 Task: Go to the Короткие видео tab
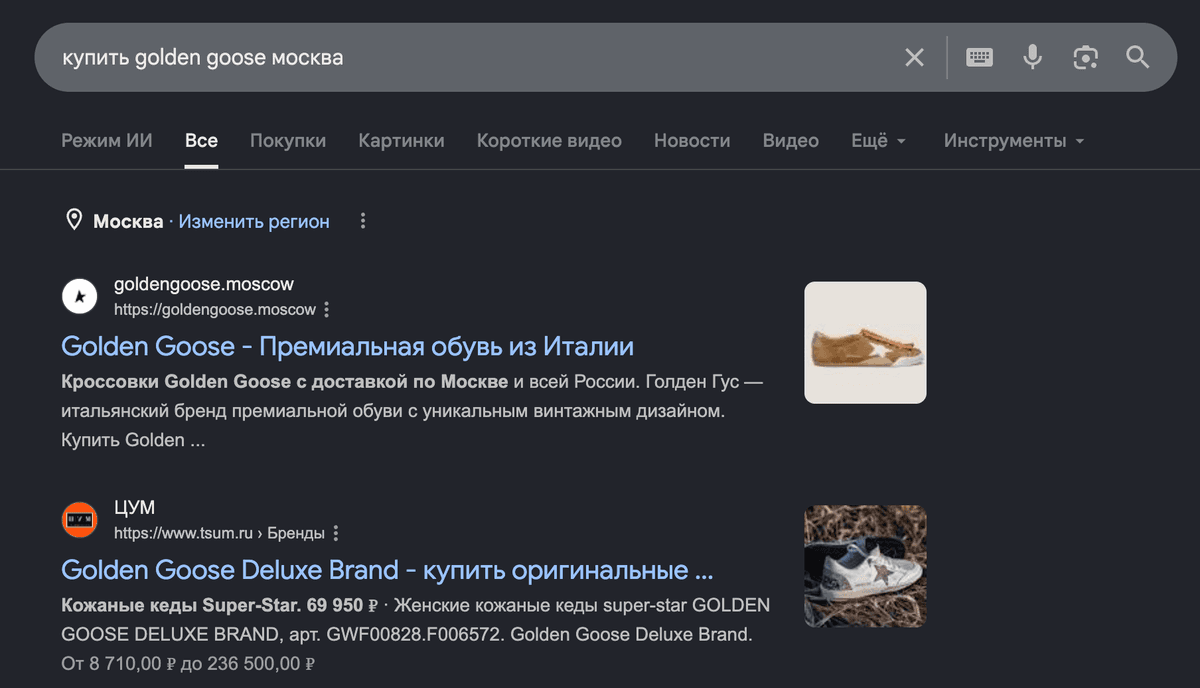point(549,141)
